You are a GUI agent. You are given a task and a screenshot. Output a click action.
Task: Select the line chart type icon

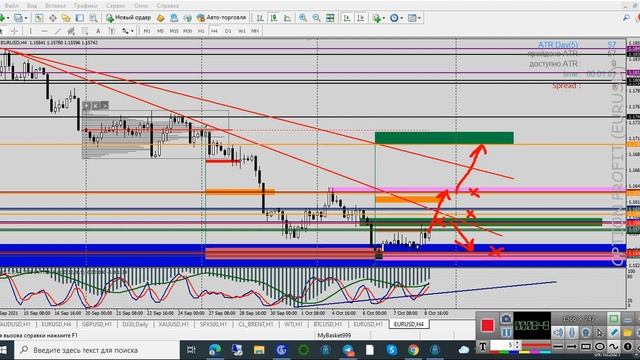pos(287,18)
